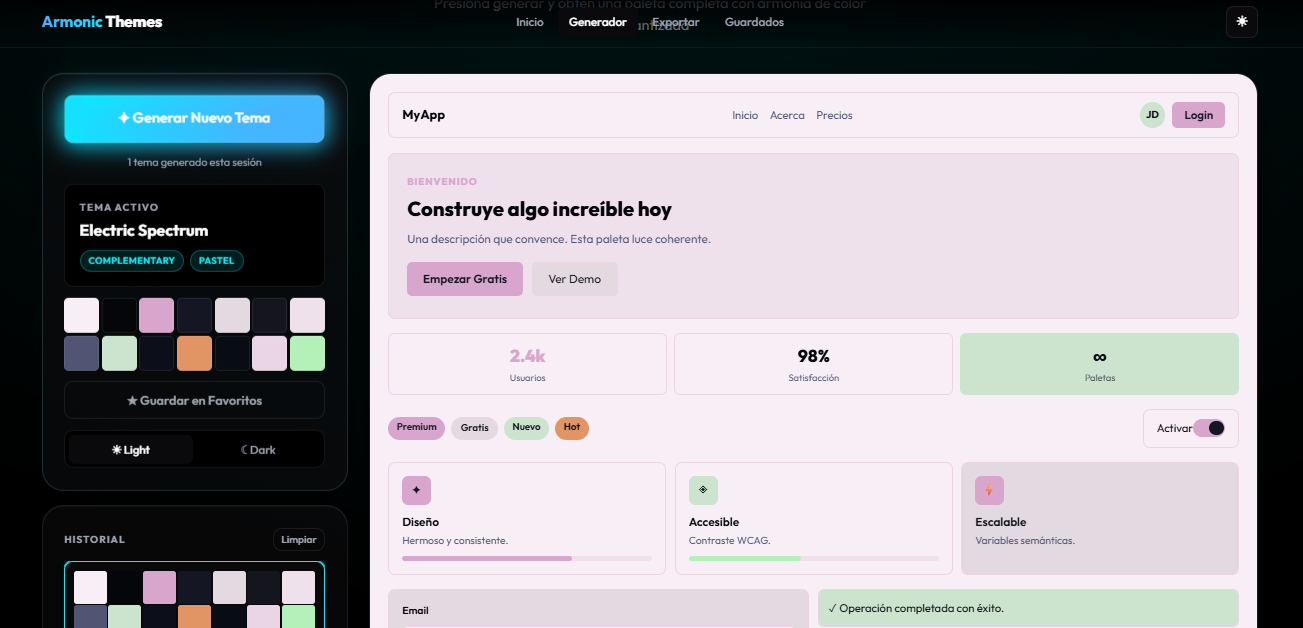Click the Empezar Gratis button
Image resolution: width=1303 pixels, height=628 pixels.
[x=465, y=279]
